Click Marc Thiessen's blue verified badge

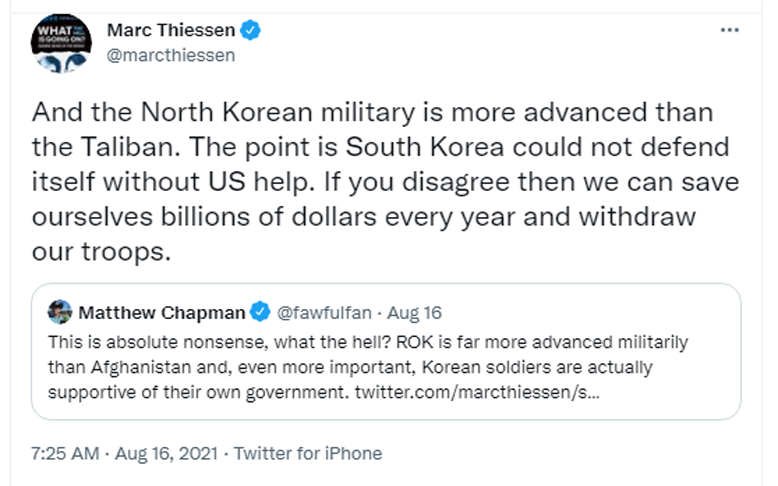pos(250,30)
